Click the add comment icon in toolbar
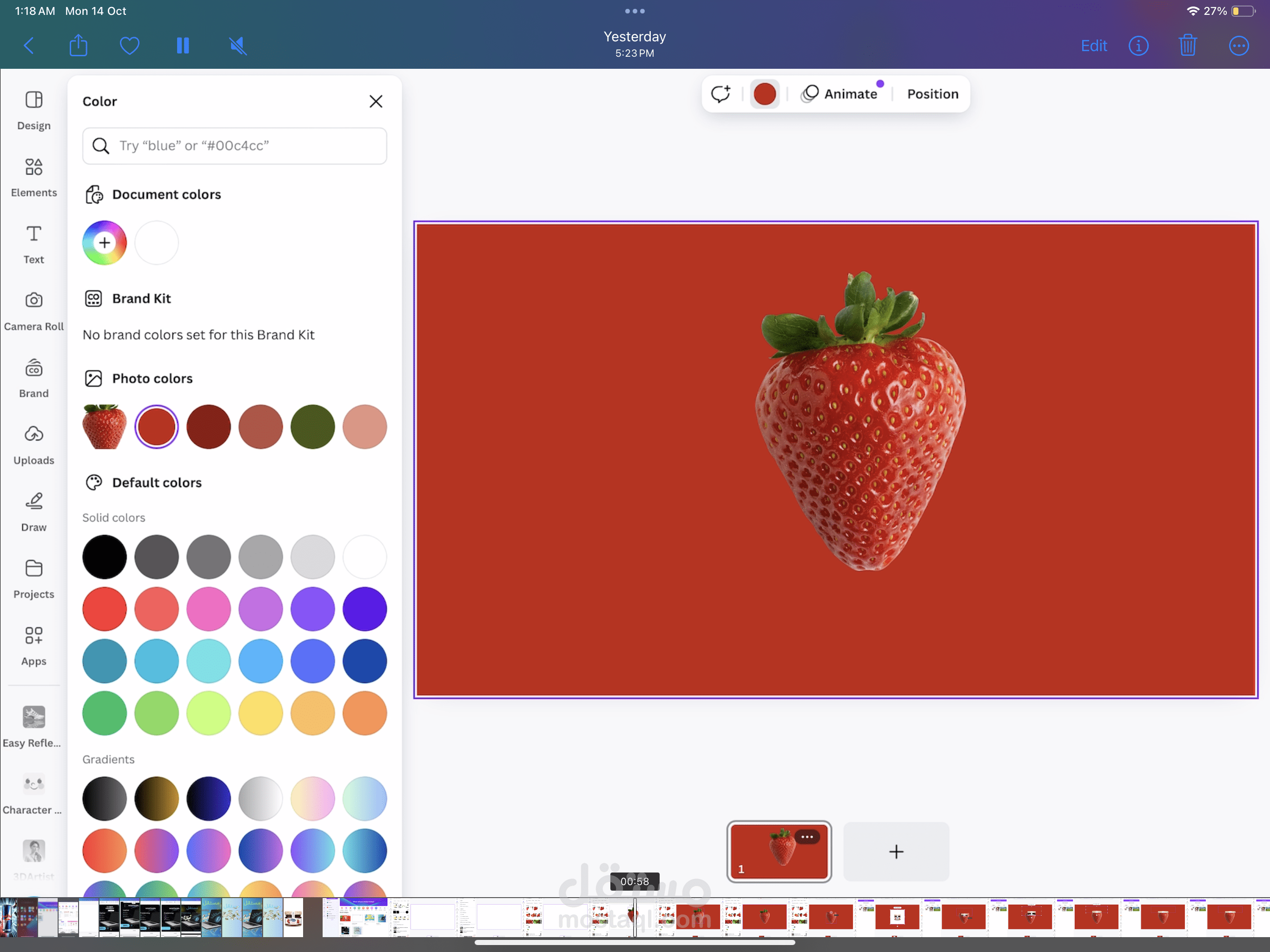Image resolution: width=1270 pixels, height=952 pixels. point(721,93)
